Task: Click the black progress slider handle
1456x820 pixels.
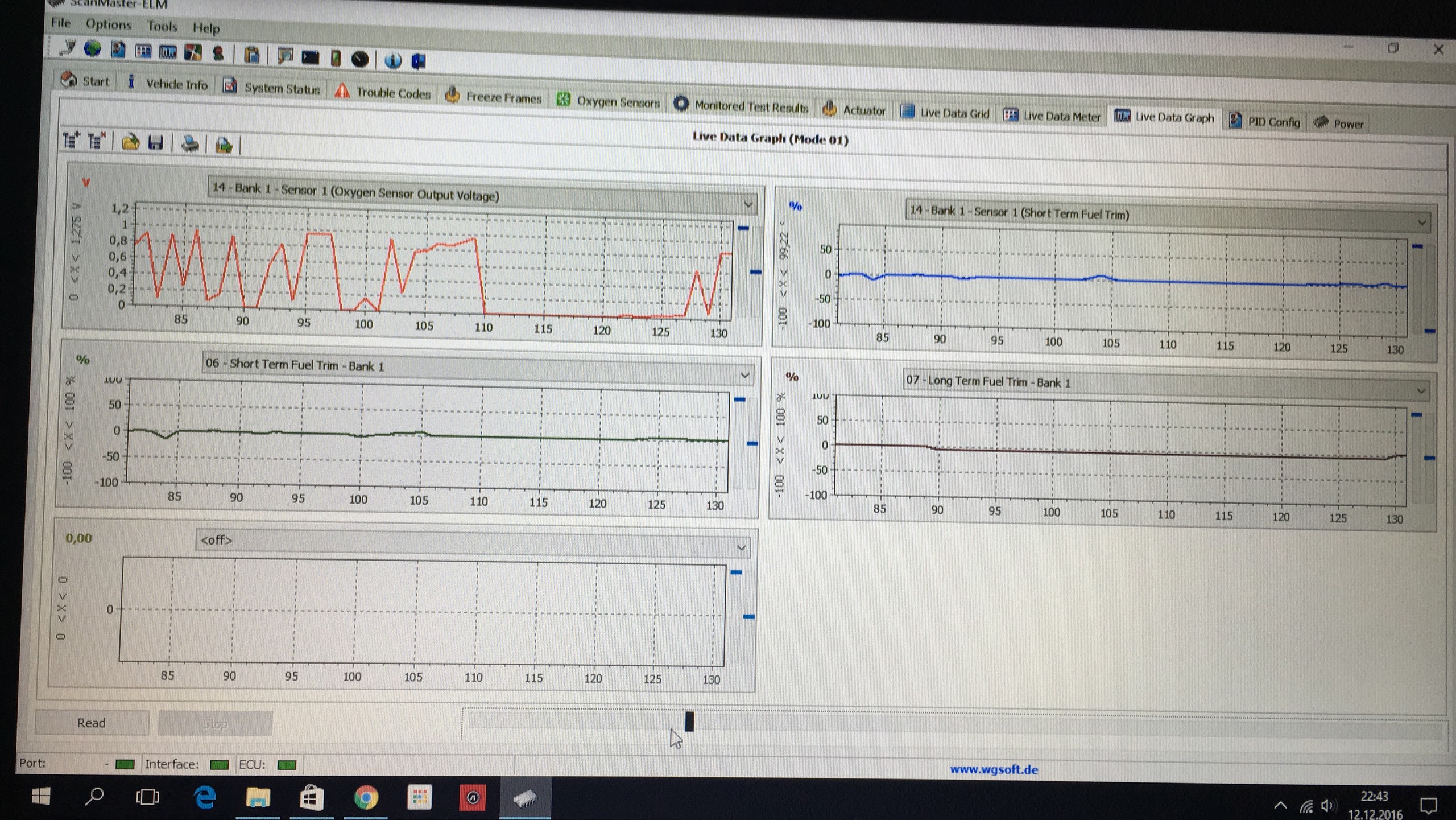Action: click(689, 721)
